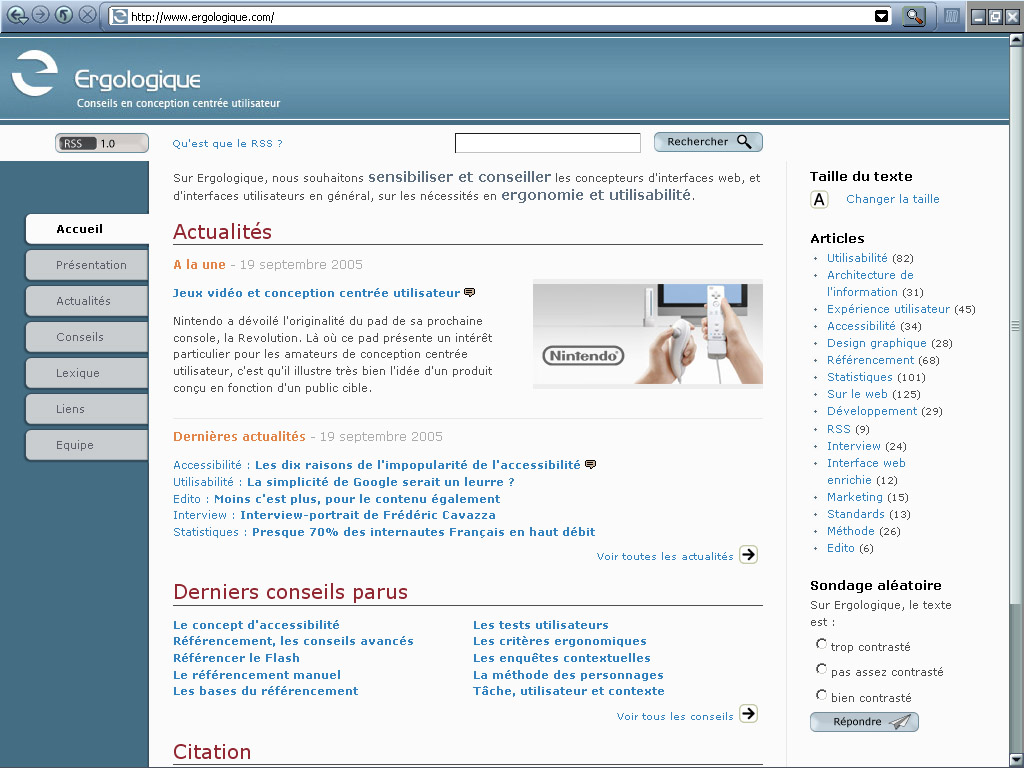Open the Conseils navigation tab
Screen dimensions: 1024x768
click(88, 337)
